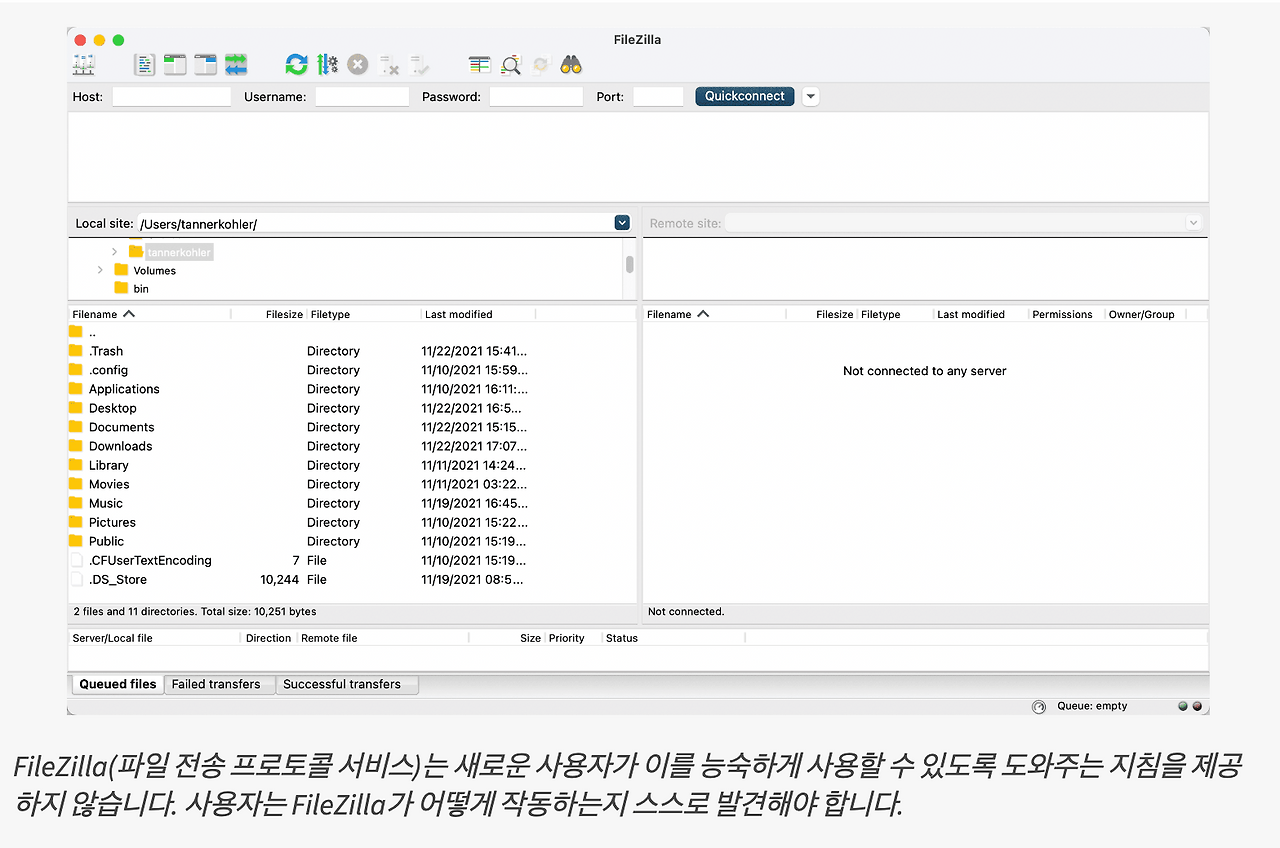Sort remote list by Filename column
The width and height of the screenshot is (1280, 848).
(x=714, y=314)
